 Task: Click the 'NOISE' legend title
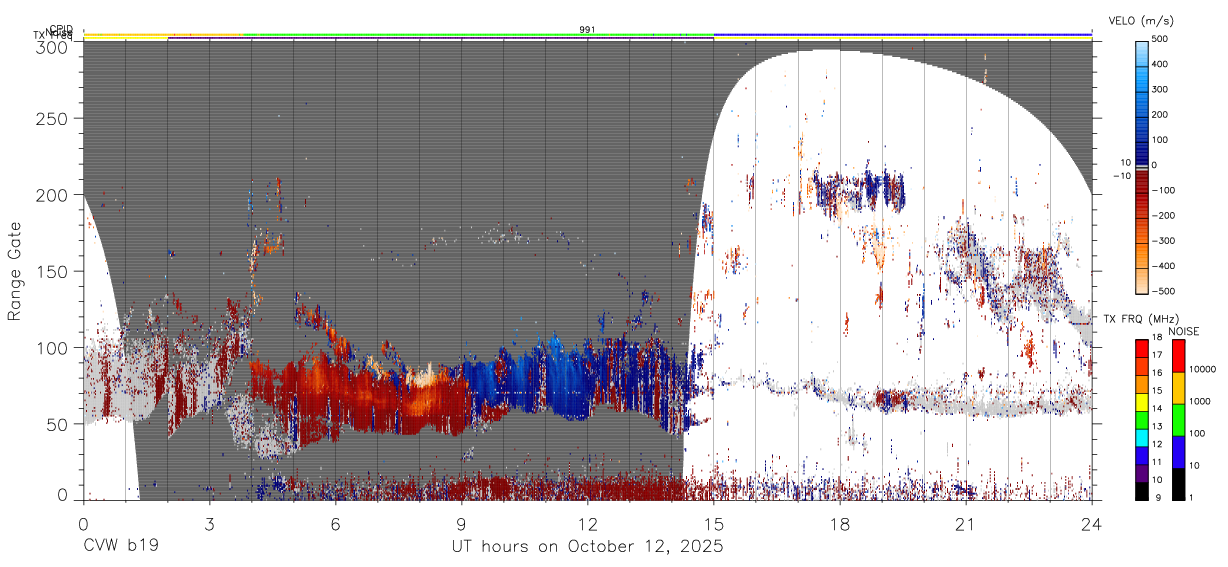(x=1186, y=331)
